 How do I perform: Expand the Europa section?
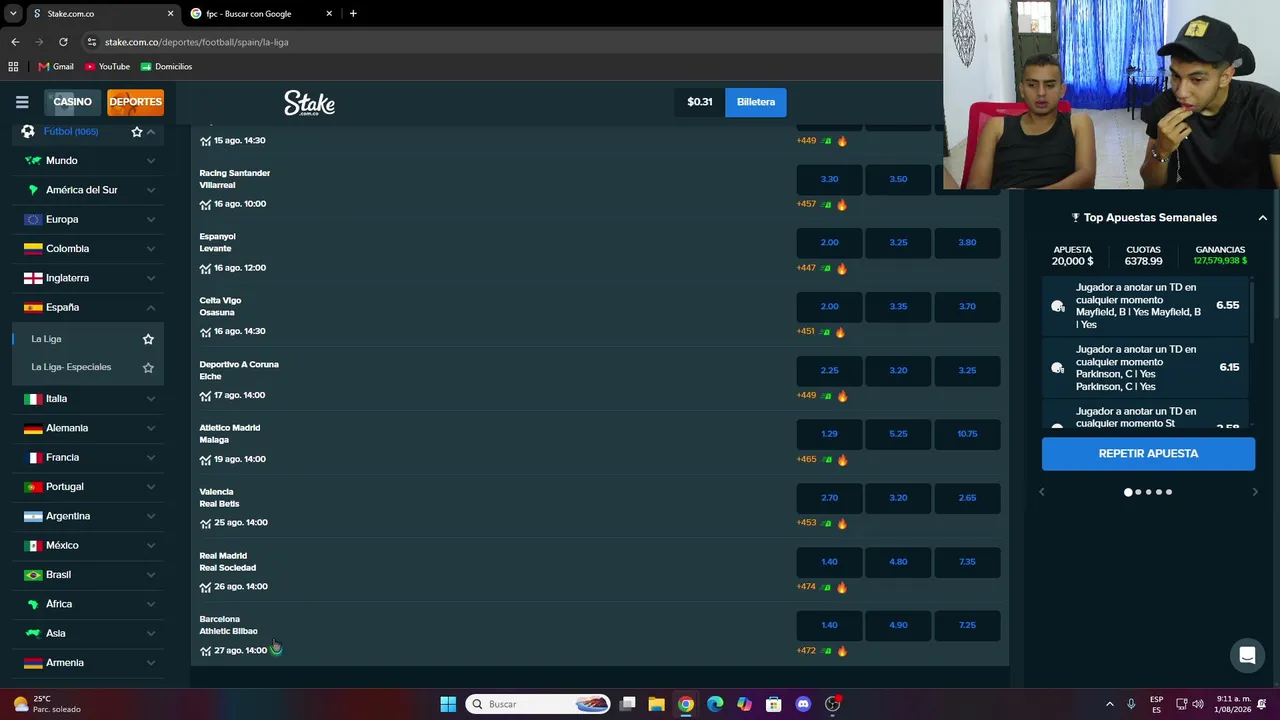tap(151, 219)
